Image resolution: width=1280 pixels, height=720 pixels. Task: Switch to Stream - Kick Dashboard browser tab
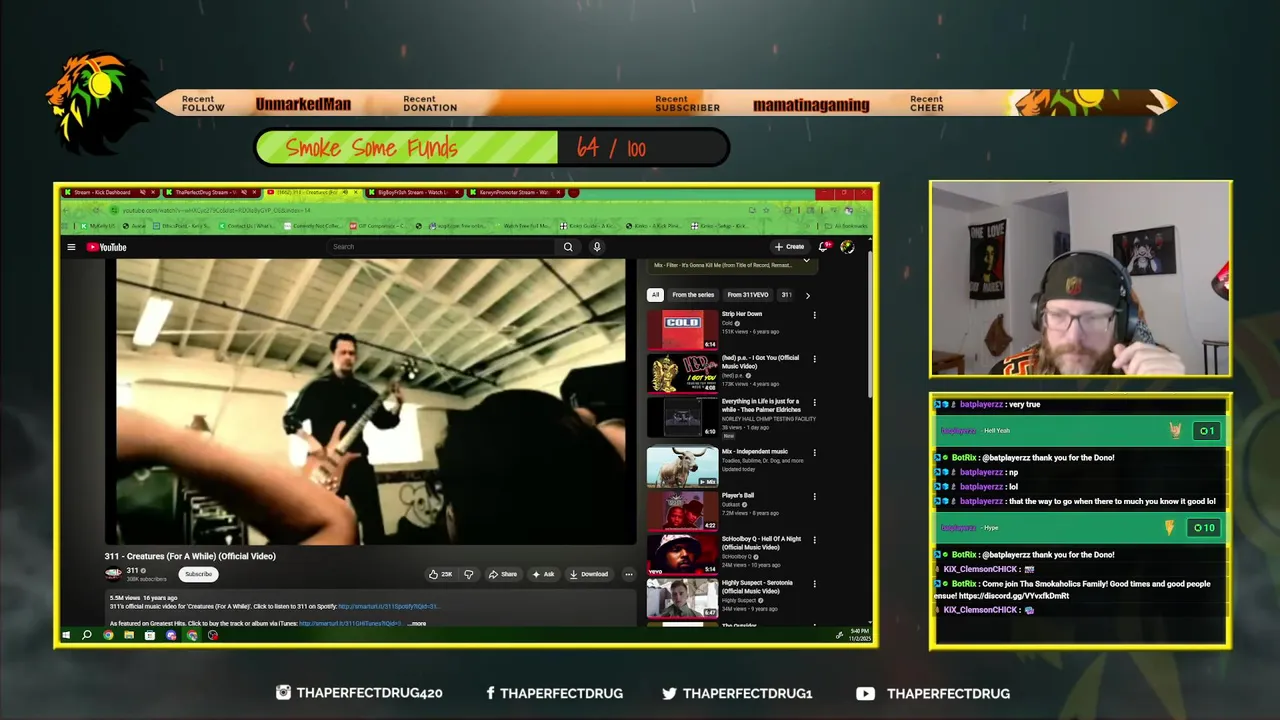coord(105,192)
